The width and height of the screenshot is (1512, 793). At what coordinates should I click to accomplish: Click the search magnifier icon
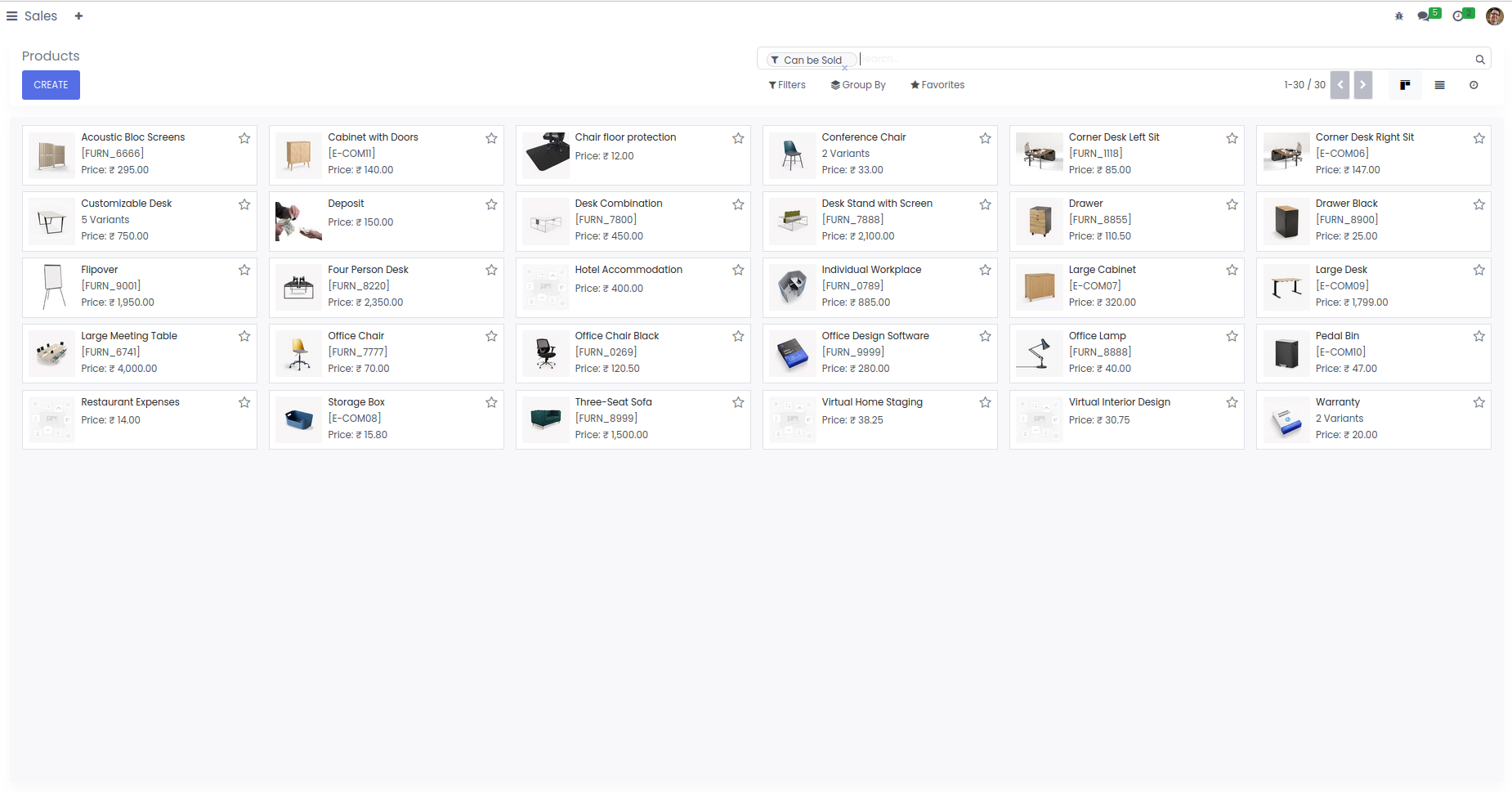(1479, 60)
